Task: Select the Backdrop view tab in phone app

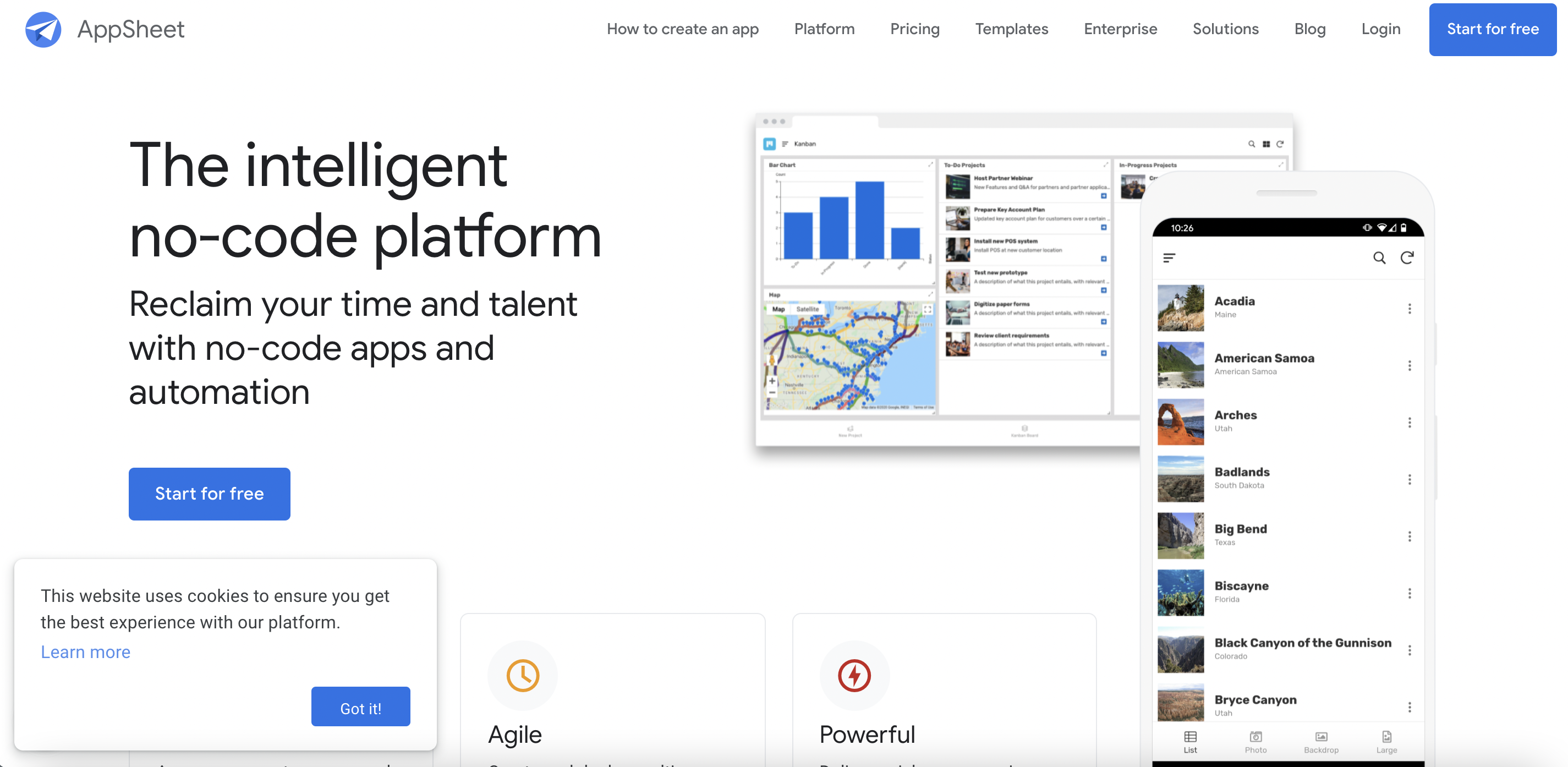Action: click(1321, 742)
